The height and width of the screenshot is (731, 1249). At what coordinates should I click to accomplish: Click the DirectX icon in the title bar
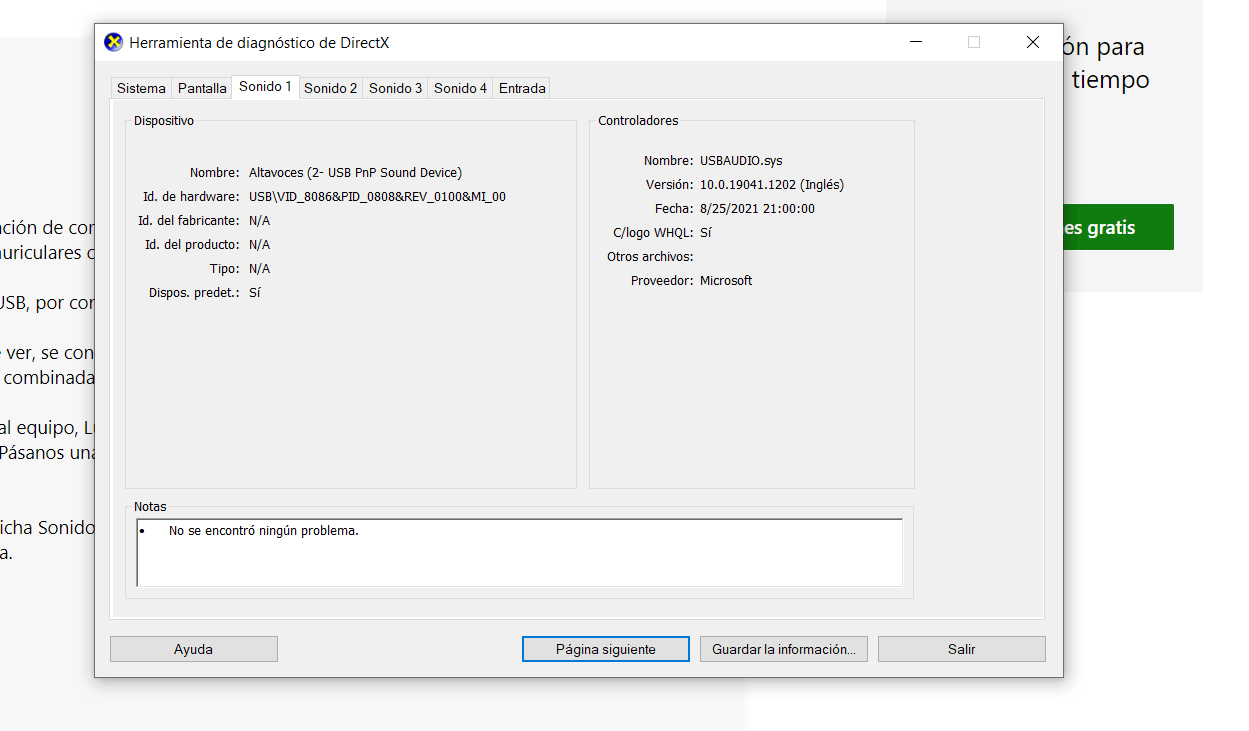(114, 42)
